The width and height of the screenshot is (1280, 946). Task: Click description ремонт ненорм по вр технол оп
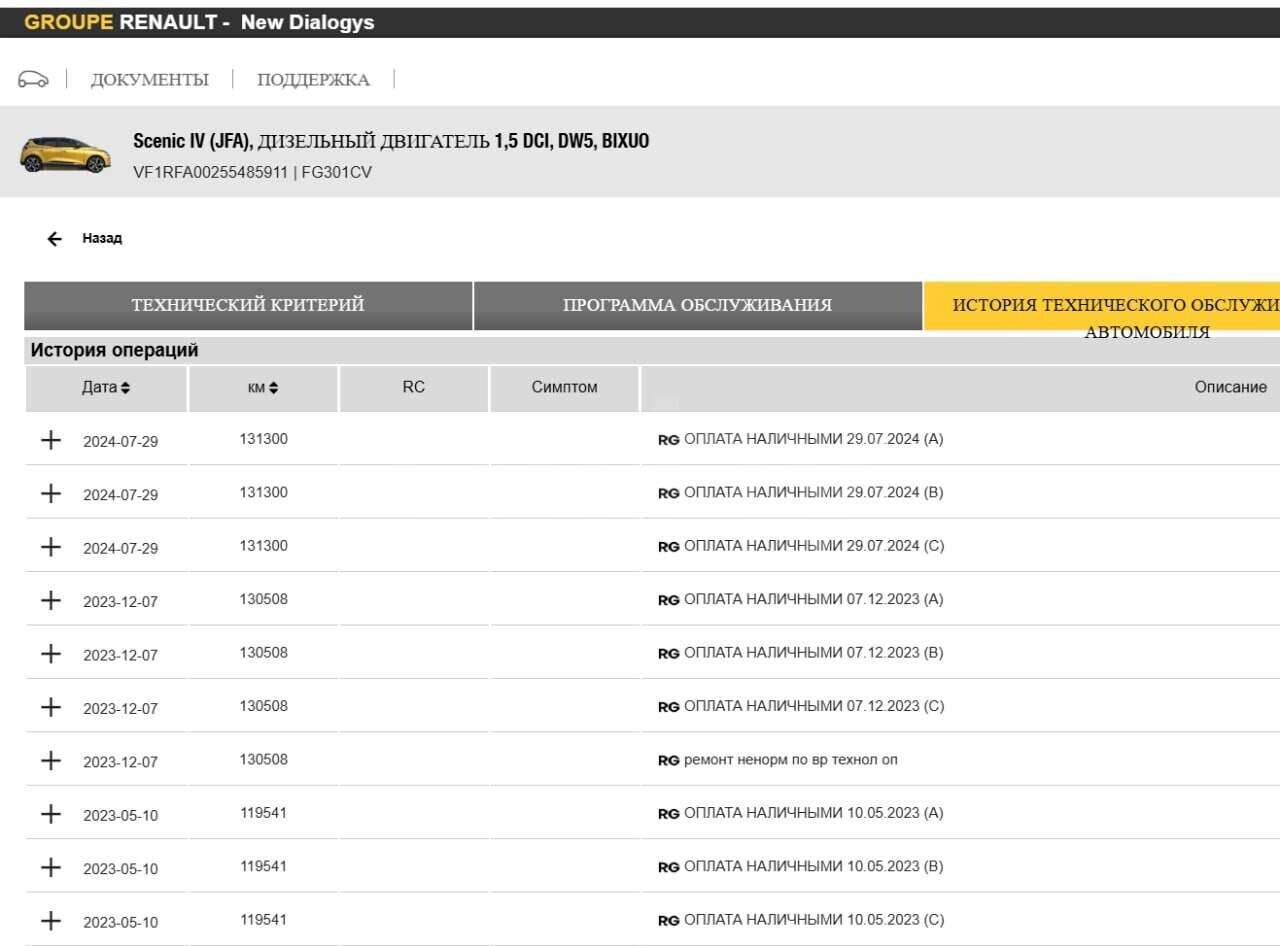point(790,760)
